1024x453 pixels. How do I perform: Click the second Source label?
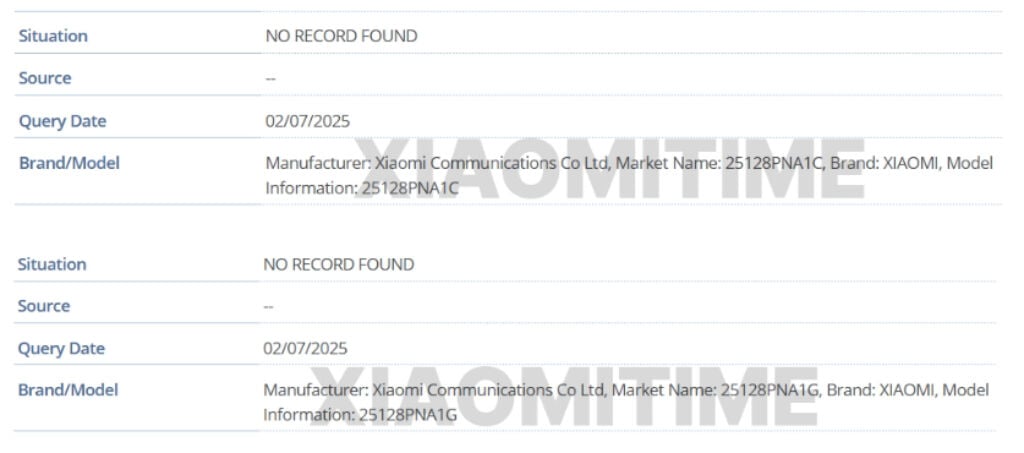coord(44,306)
